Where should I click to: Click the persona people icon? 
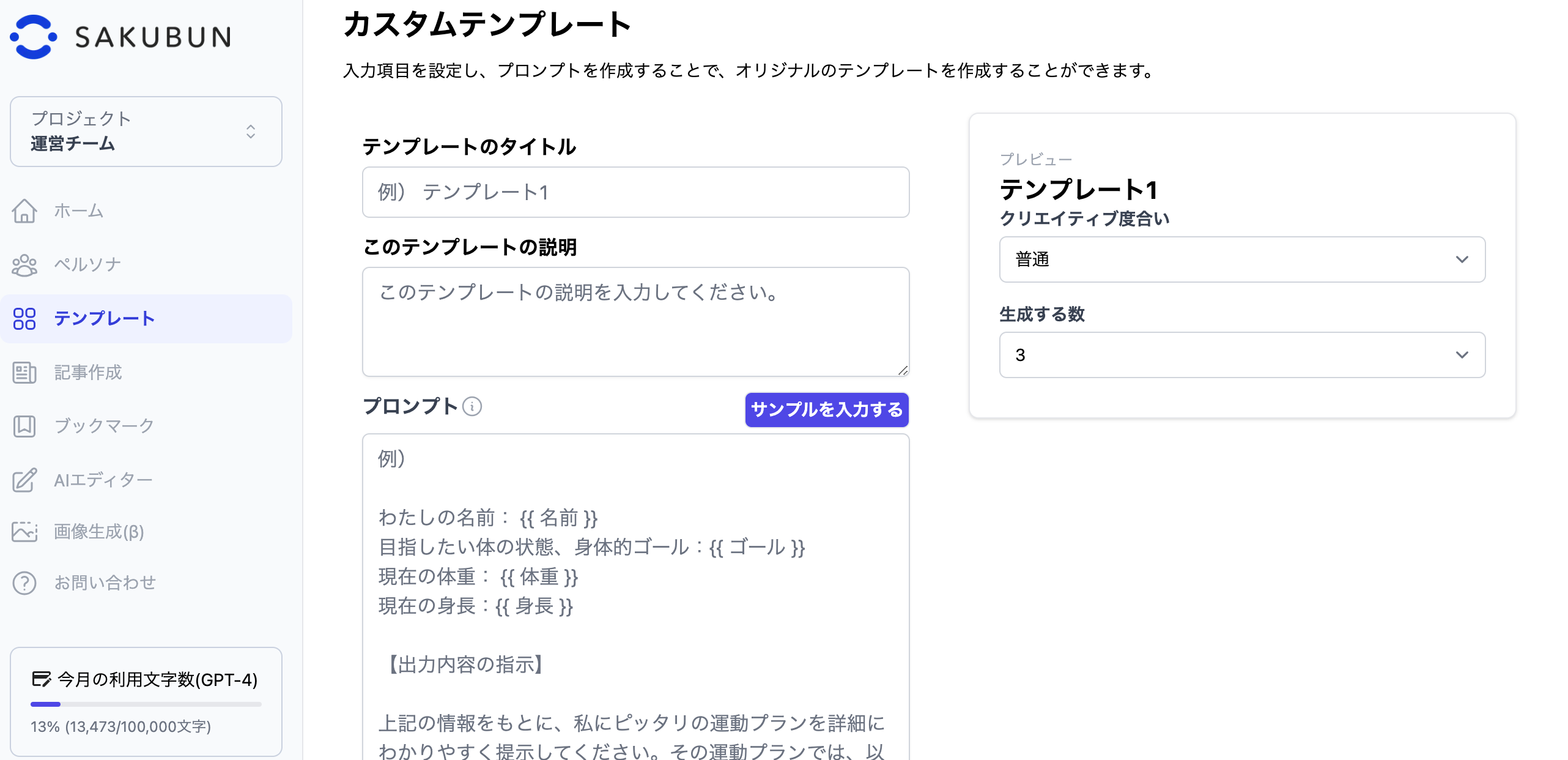[24, 265]
